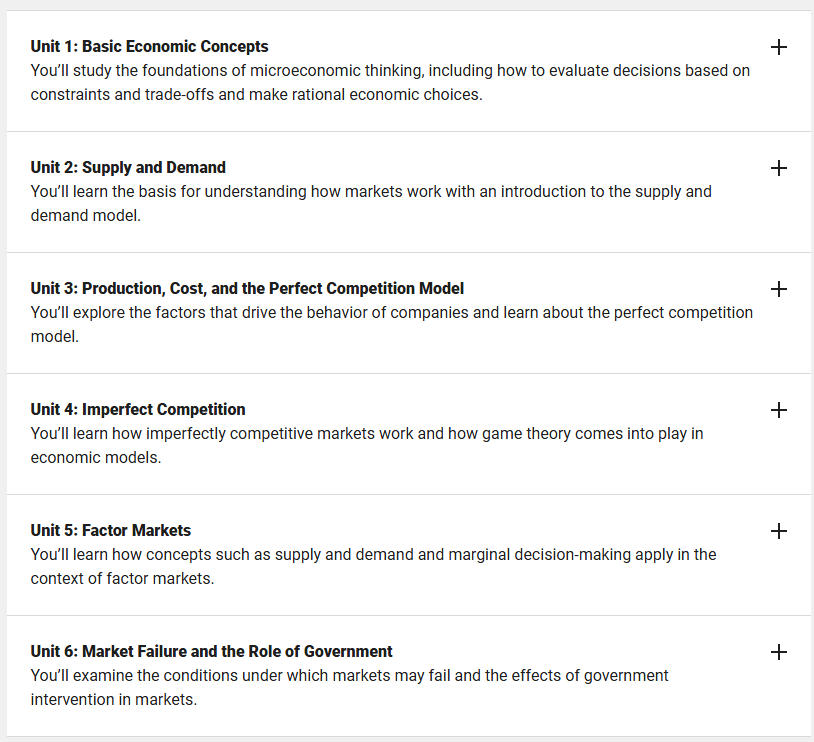Image resolution: width=814 pixels, height=742 pixels.
Task: Click the Unit 1 description about microeconomic thinking
Action: (x=390, y=83)
